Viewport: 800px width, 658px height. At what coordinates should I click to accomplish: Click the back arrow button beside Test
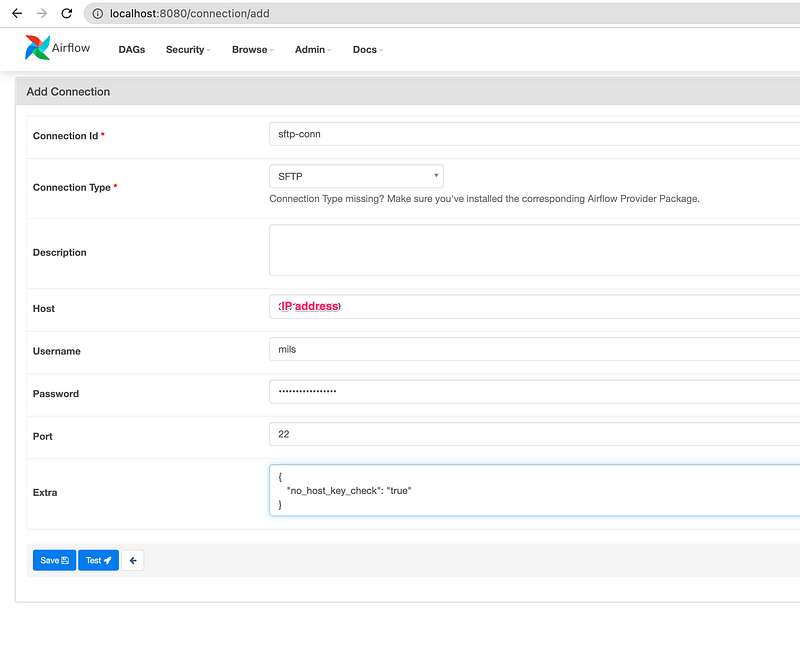coord(133,560)
